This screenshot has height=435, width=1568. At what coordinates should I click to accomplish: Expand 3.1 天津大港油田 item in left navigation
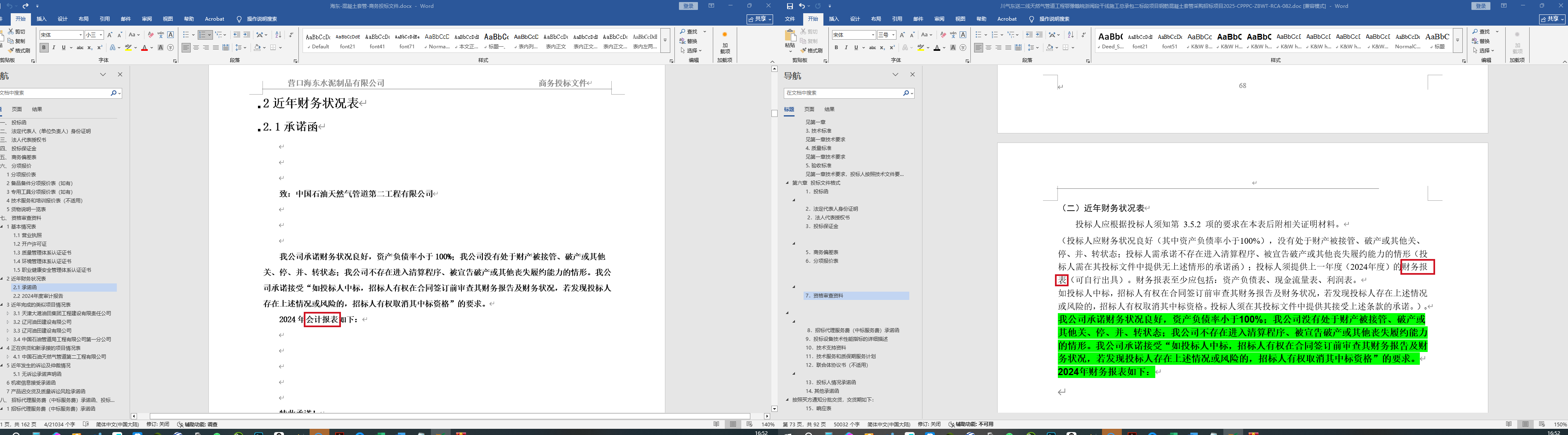(8, 313)
